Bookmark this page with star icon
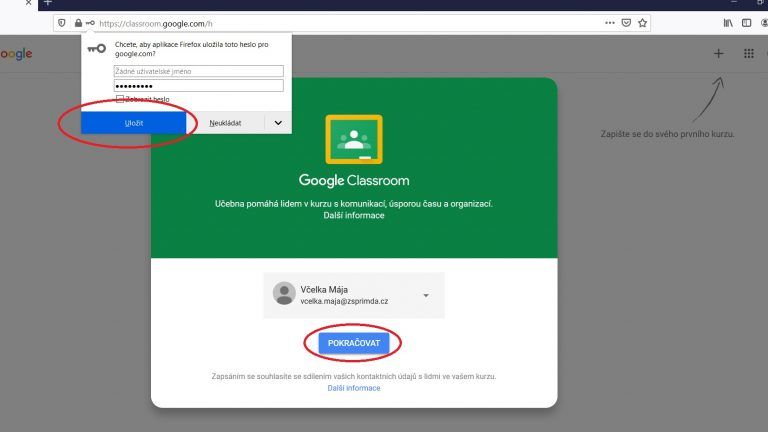Image resolution: width=768 pixels, height=432 pixels. (643, 23)
